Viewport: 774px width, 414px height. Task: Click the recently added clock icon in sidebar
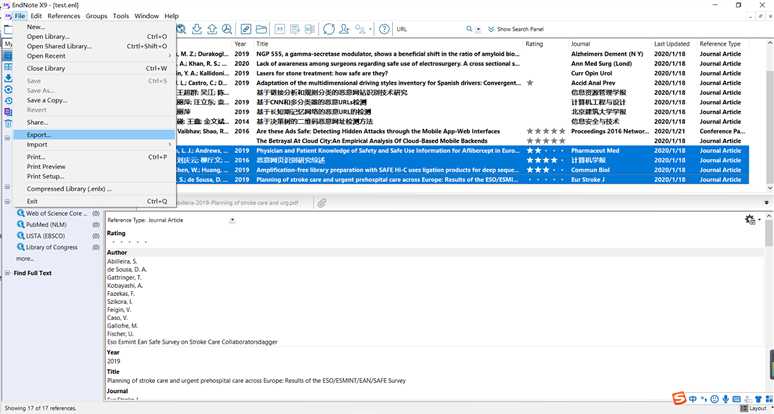pyautogui.click(x=8, y=101)
